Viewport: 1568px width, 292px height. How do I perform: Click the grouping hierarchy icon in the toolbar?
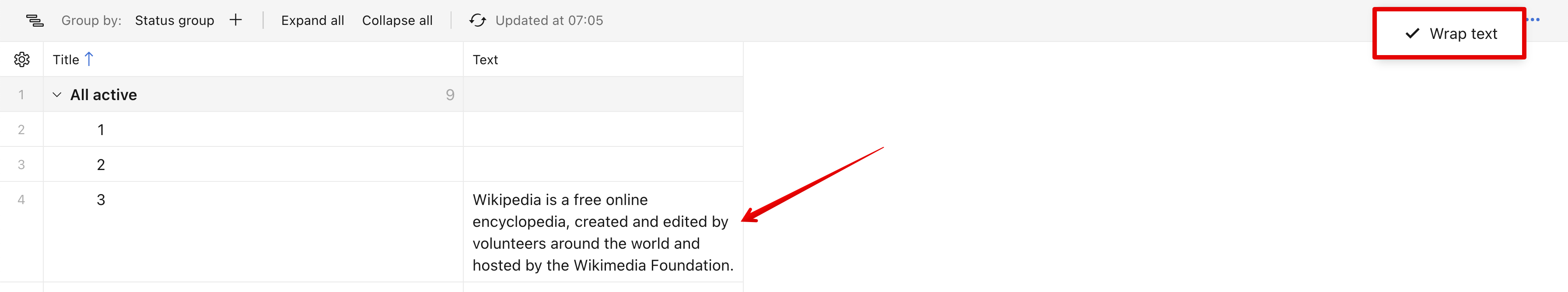[x=35, y=21]
